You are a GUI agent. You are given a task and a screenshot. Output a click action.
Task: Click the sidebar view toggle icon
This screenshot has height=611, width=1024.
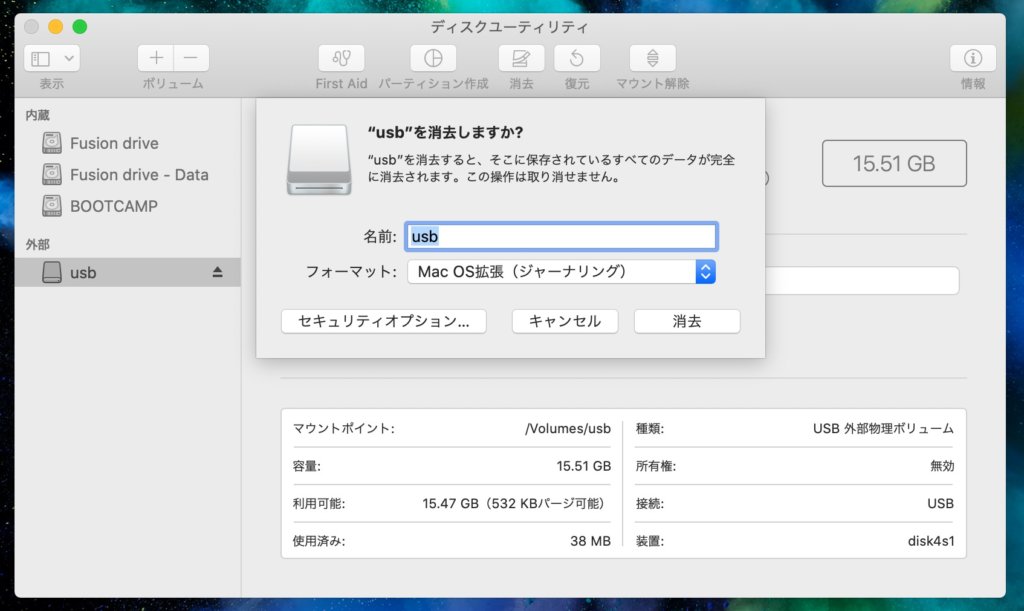40,59
